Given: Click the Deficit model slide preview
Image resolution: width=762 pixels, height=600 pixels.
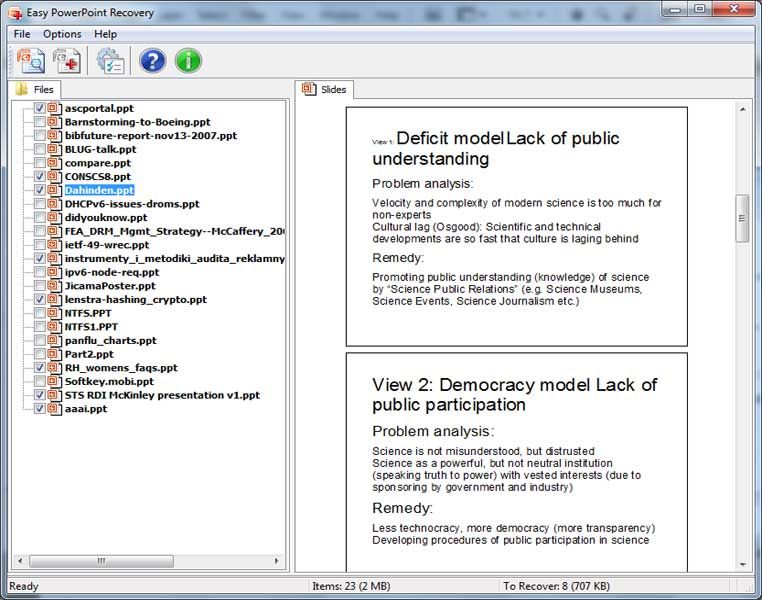Looking at the screenshot, I should (x=517, y=226).
